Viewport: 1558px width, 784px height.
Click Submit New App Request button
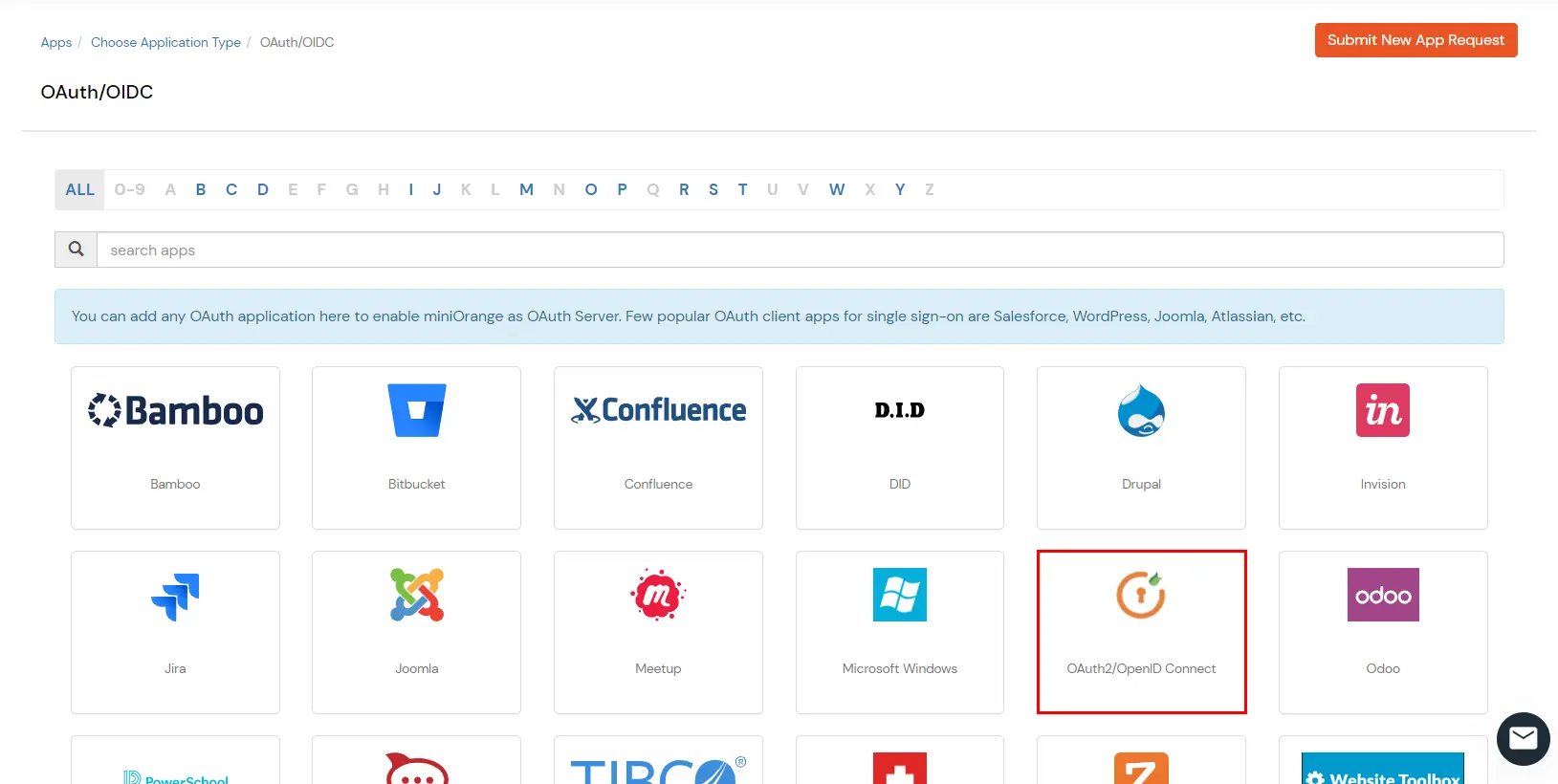click(x=1415, y=40)
